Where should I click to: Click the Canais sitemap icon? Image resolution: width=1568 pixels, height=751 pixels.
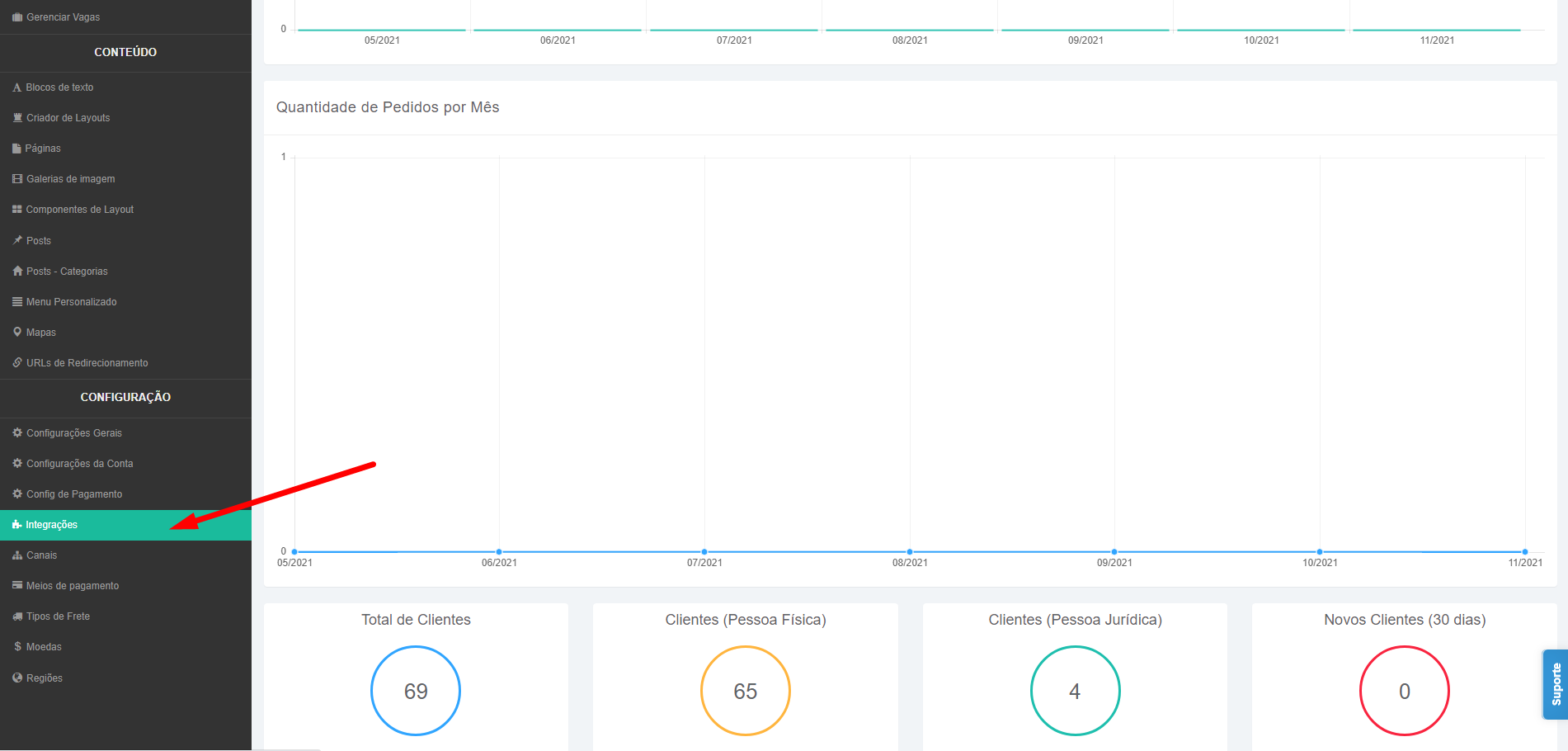17,555
